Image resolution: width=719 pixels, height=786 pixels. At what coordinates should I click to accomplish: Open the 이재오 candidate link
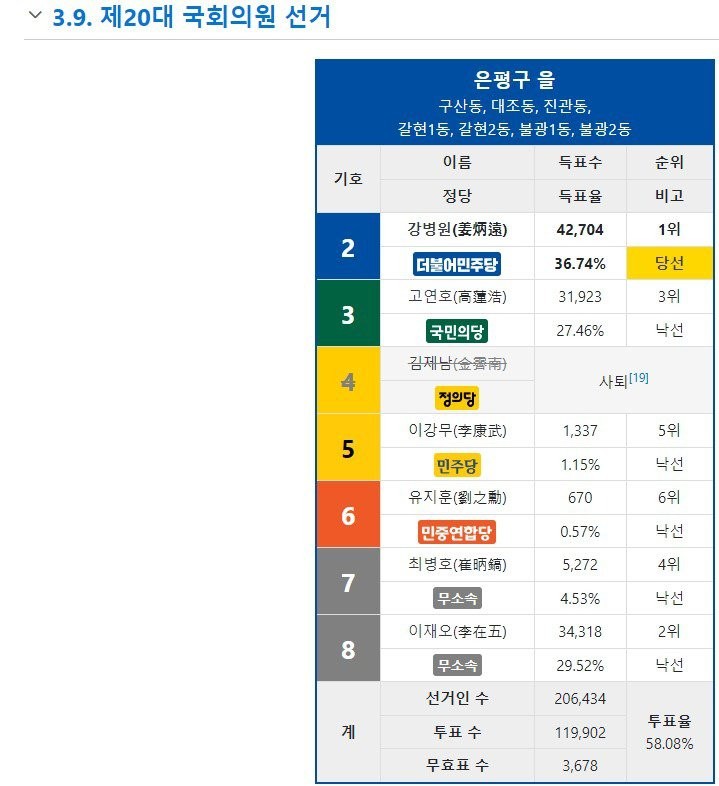(430, 631)
